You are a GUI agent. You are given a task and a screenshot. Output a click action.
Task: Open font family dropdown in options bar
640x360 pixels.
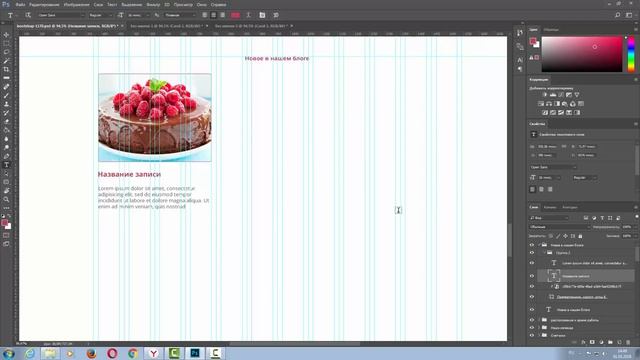tap(61, 15)
